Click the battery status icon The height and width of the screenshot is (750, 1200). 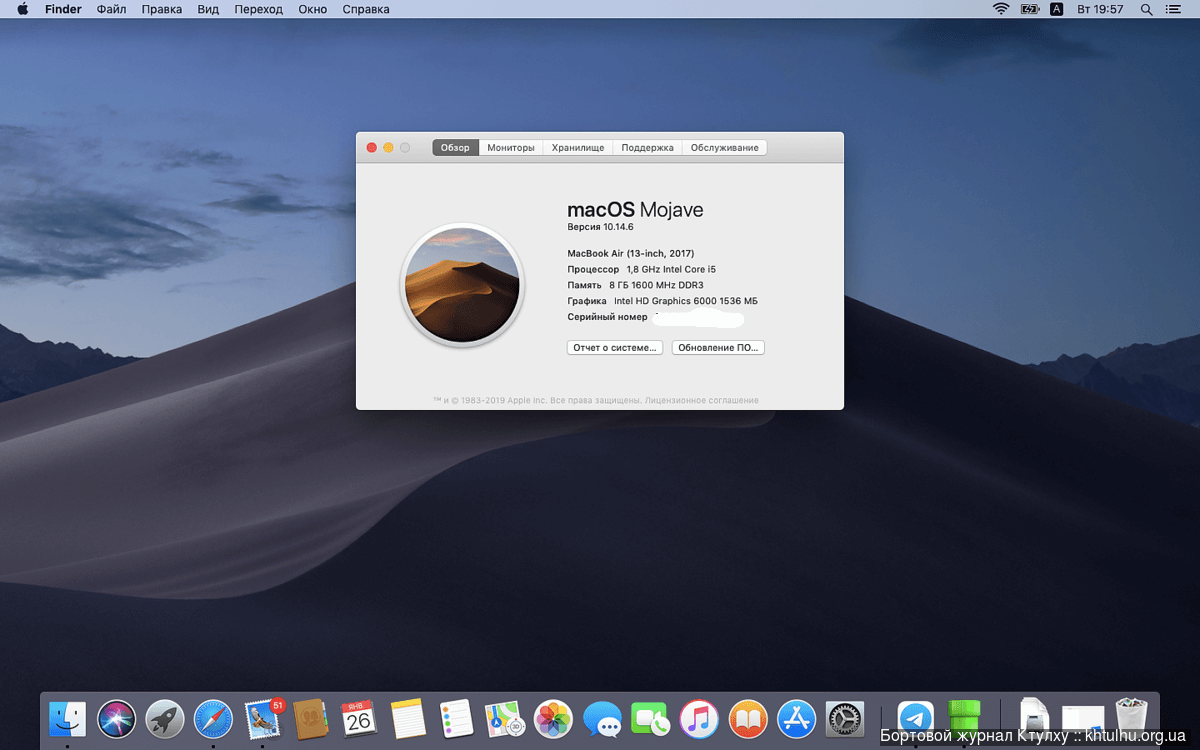click(1030, 9)
